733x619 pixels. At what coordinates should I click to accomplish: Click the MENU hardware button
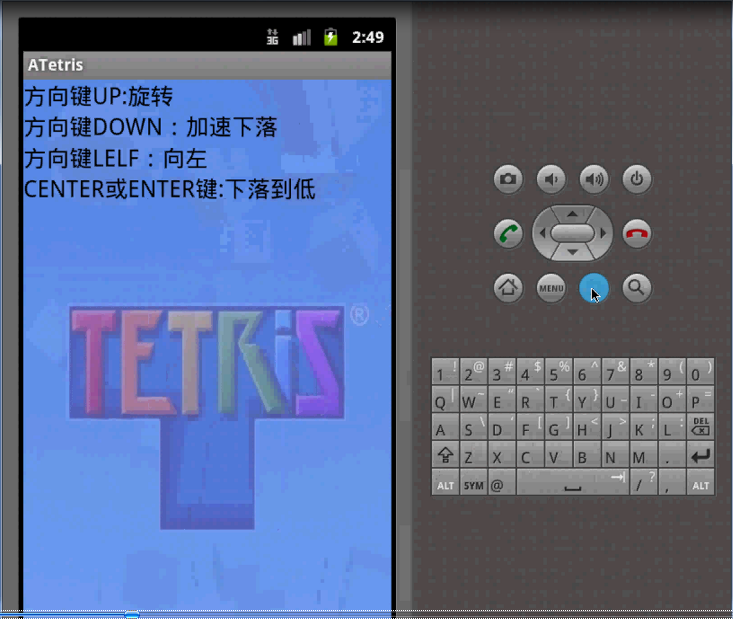551,288
